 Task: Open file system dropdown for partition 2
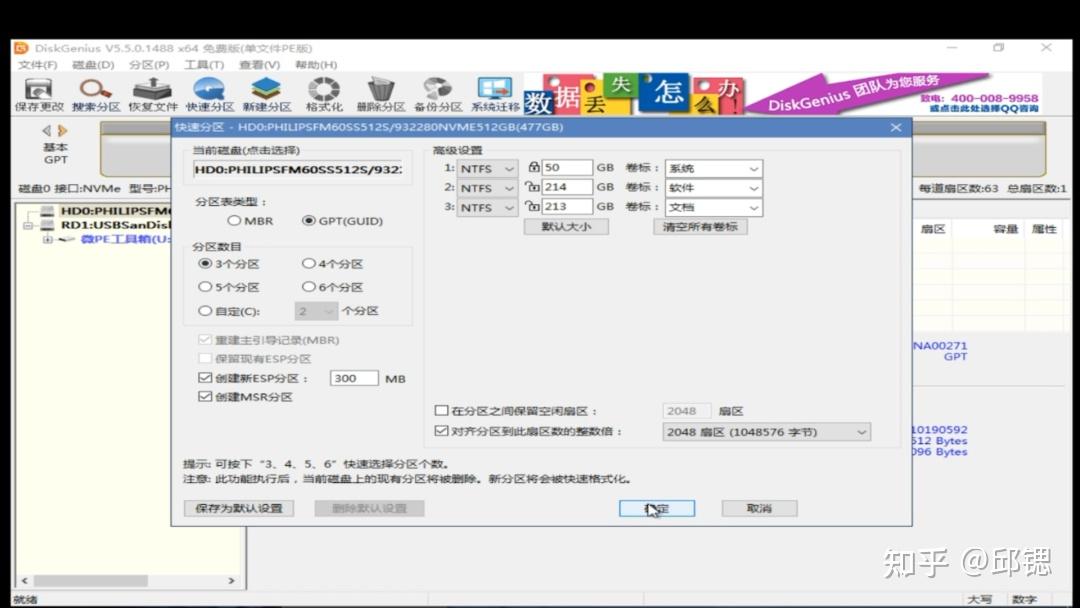[x=487, y=187]
